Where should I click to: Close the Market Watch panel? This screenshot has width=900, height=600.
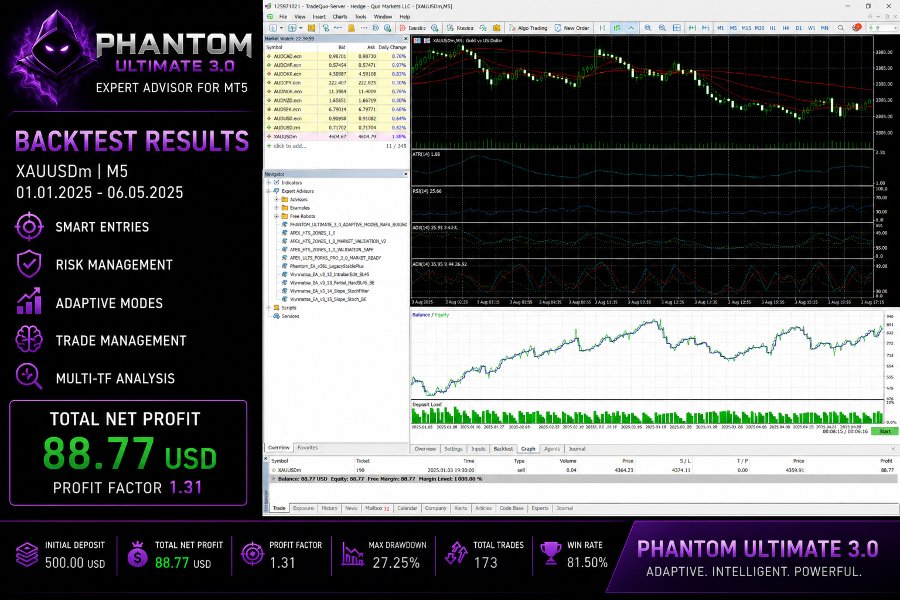click(x=405, y=39)
